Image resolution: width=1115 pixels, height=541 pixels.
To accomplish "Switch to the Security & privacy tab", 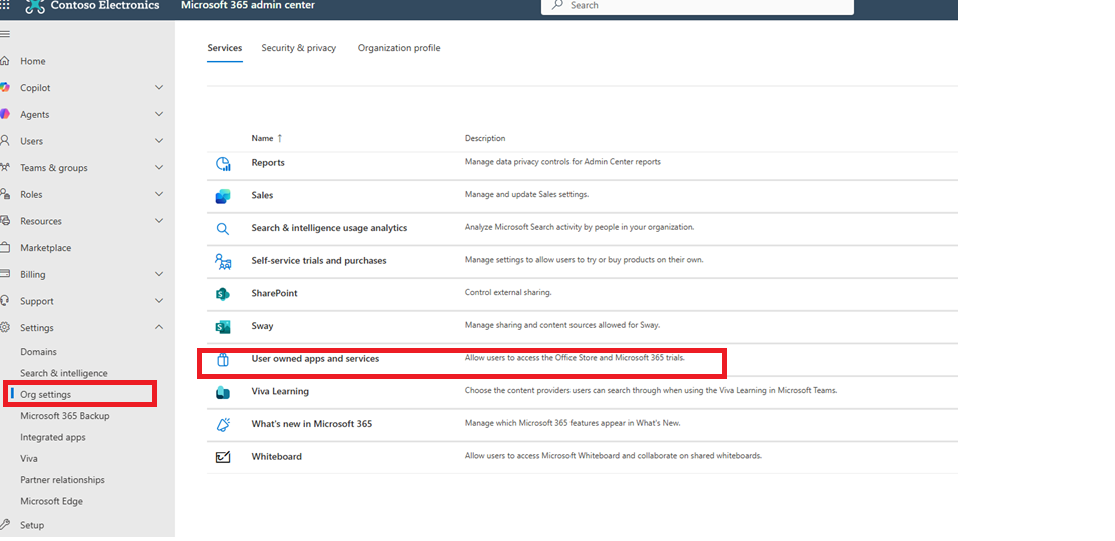I will 299,48.
